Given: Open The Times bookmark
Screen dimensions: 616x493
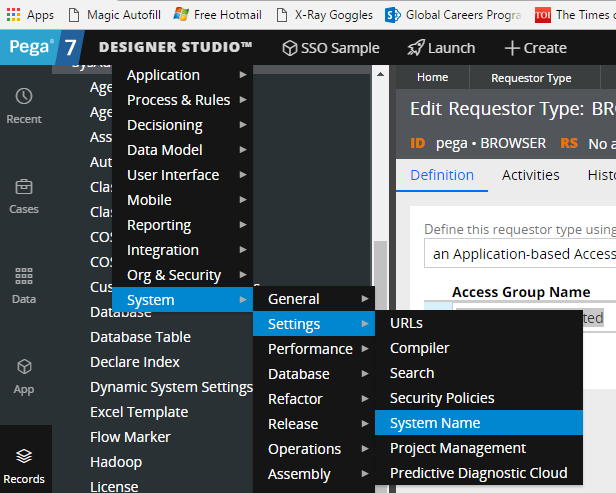Looking at the screenshot, I should (574, 15).
